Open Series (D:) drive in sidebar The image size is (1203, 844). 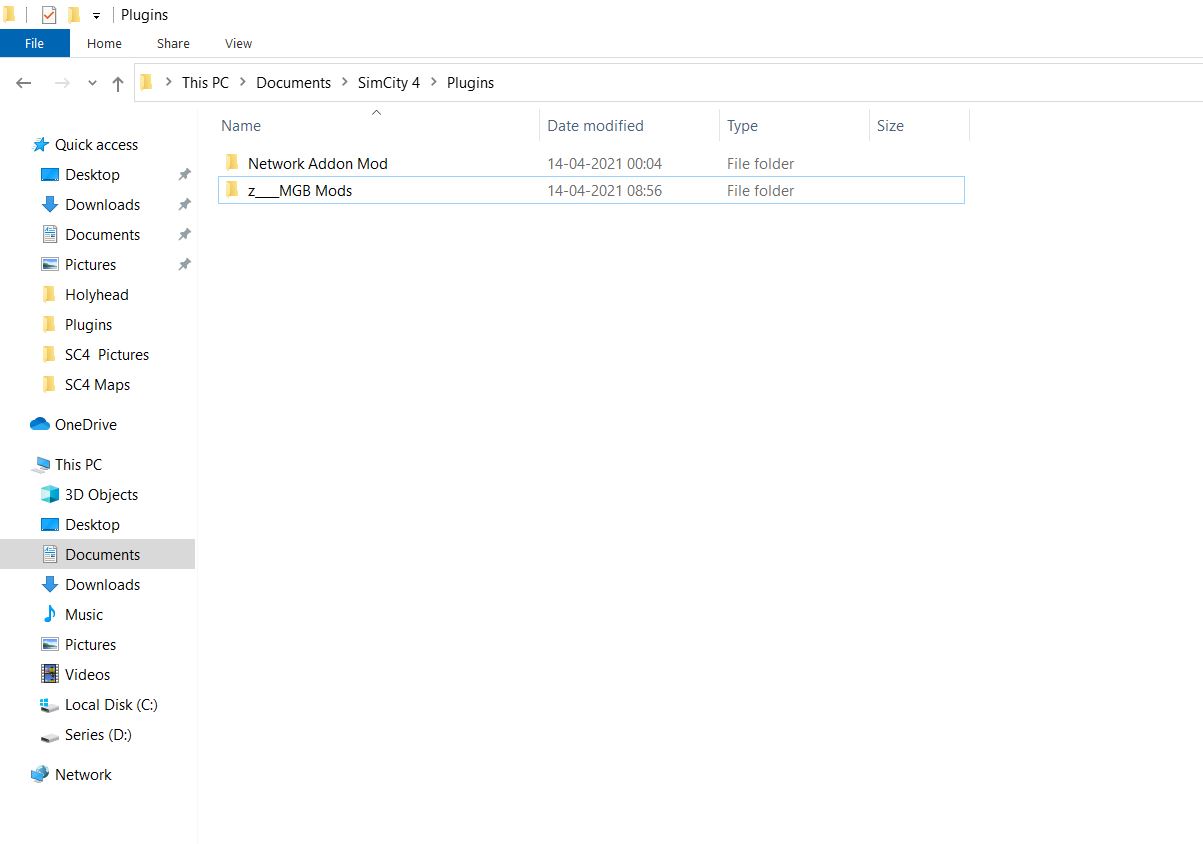click(98, 734)
